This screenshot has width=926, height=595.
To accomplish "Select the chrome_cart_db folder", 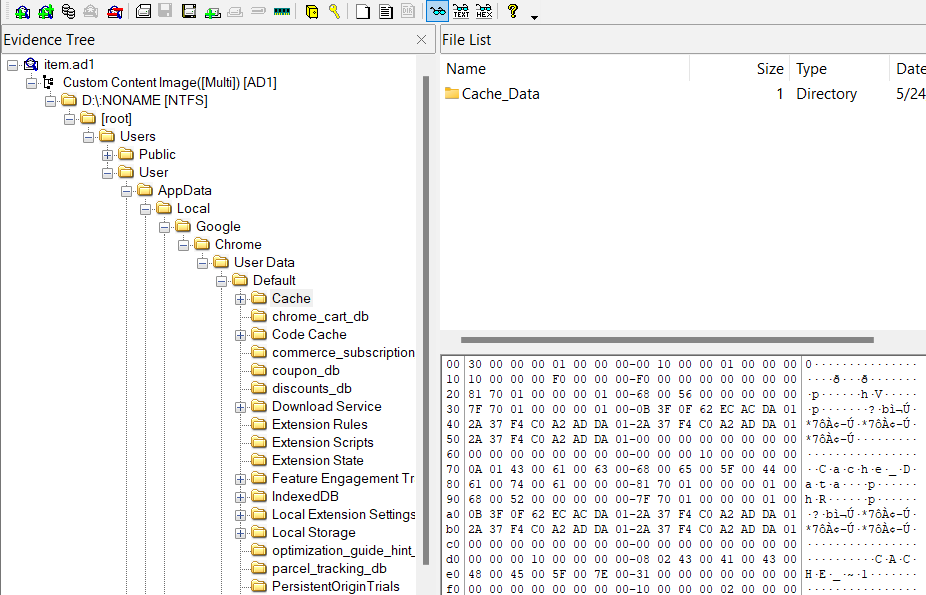I will pos(320,316).
